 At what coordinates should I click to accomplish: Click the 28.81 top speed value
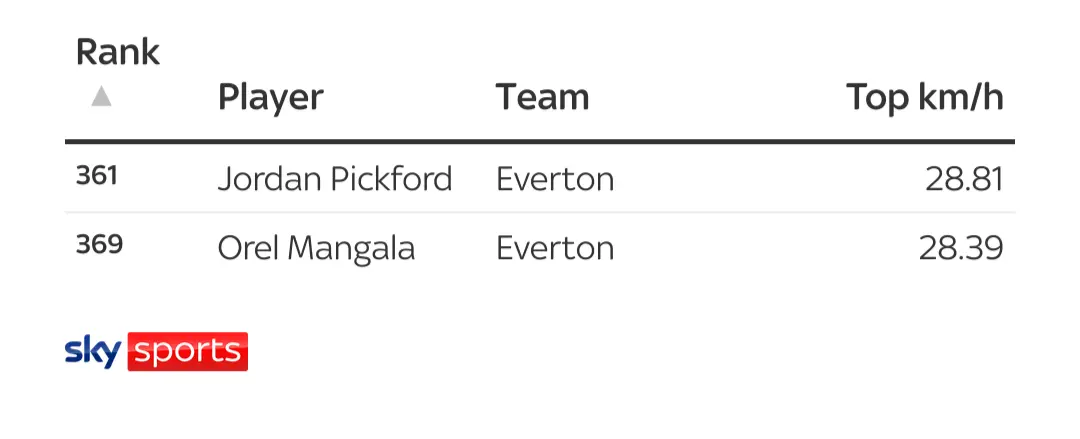(964, 179)
